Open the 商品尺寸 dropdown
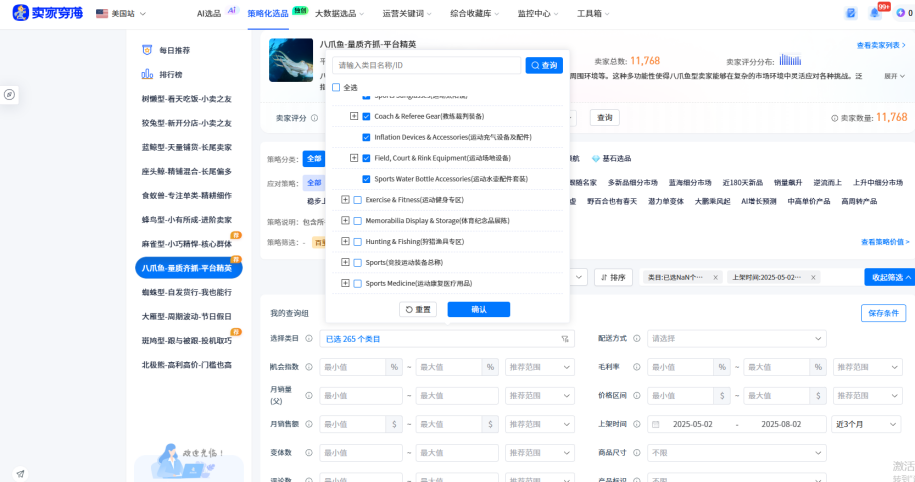 click(x=736, y=453)
